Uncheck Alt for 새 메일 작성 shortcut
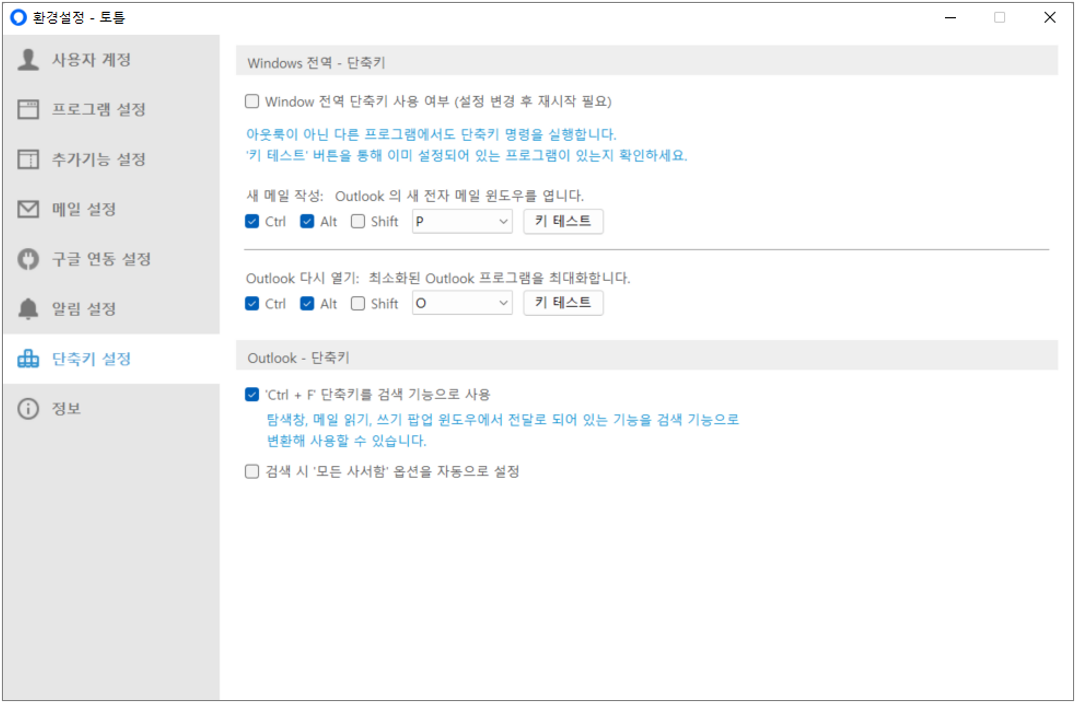Screen dimensions: 1076x703 [307, 221]
